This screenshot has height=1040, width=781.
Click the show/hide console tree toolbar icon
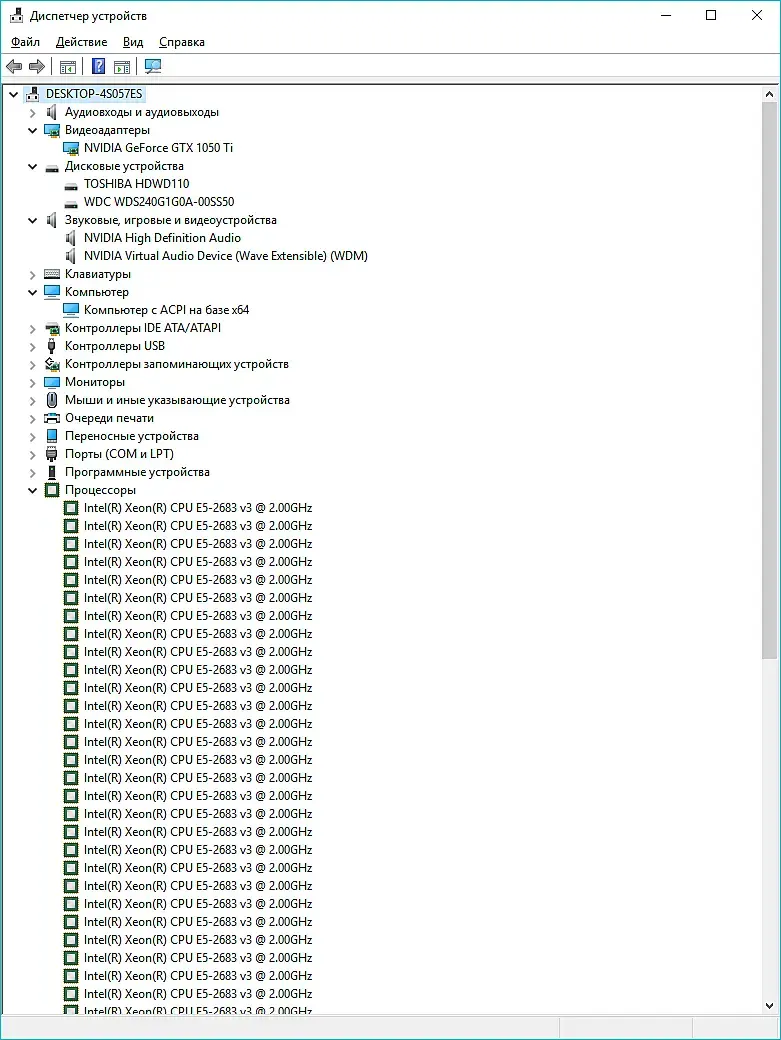[68, 67]
